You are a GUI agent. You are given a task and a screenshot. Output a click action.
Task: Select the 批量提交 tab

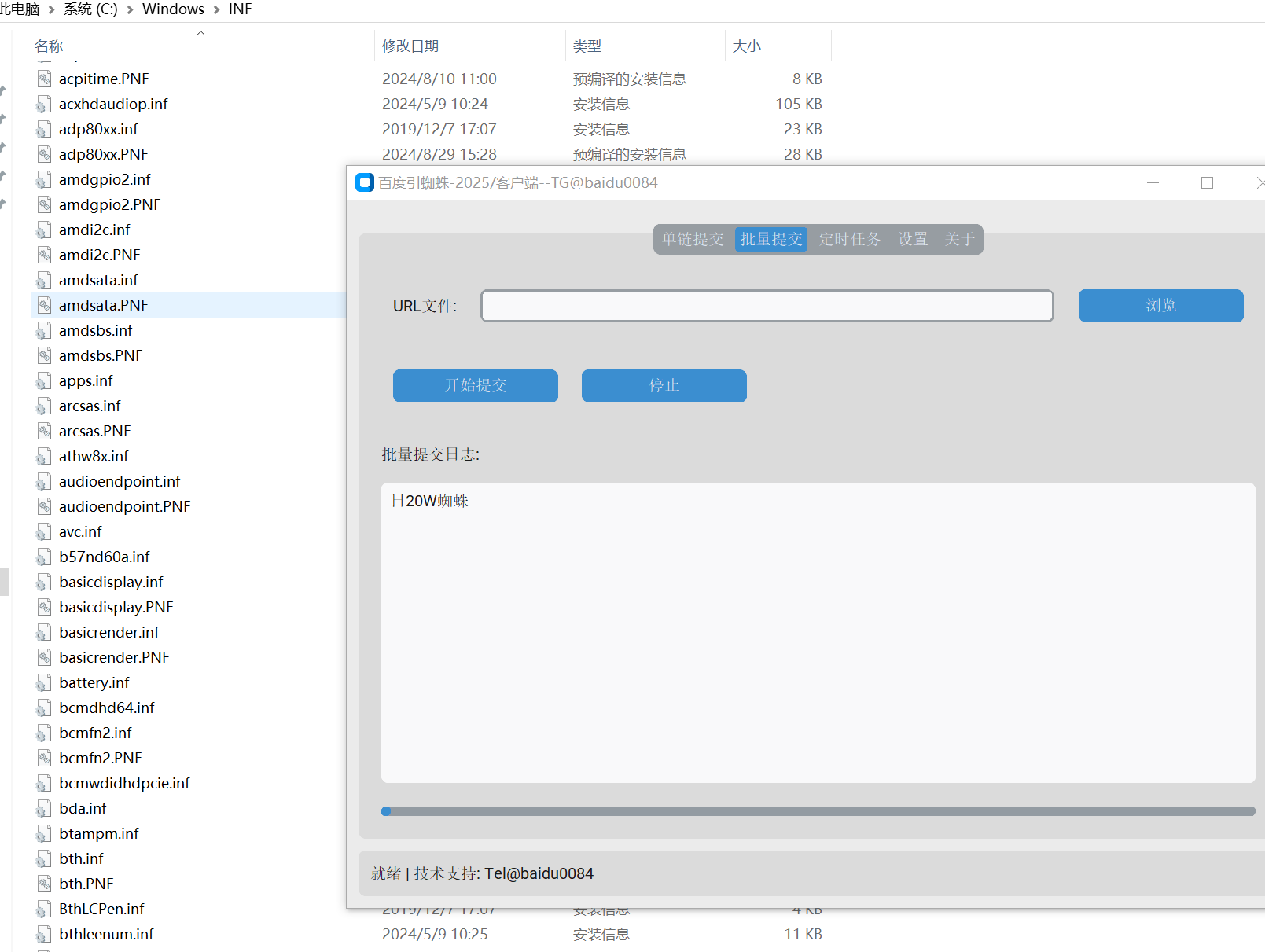tap(771, 239)
